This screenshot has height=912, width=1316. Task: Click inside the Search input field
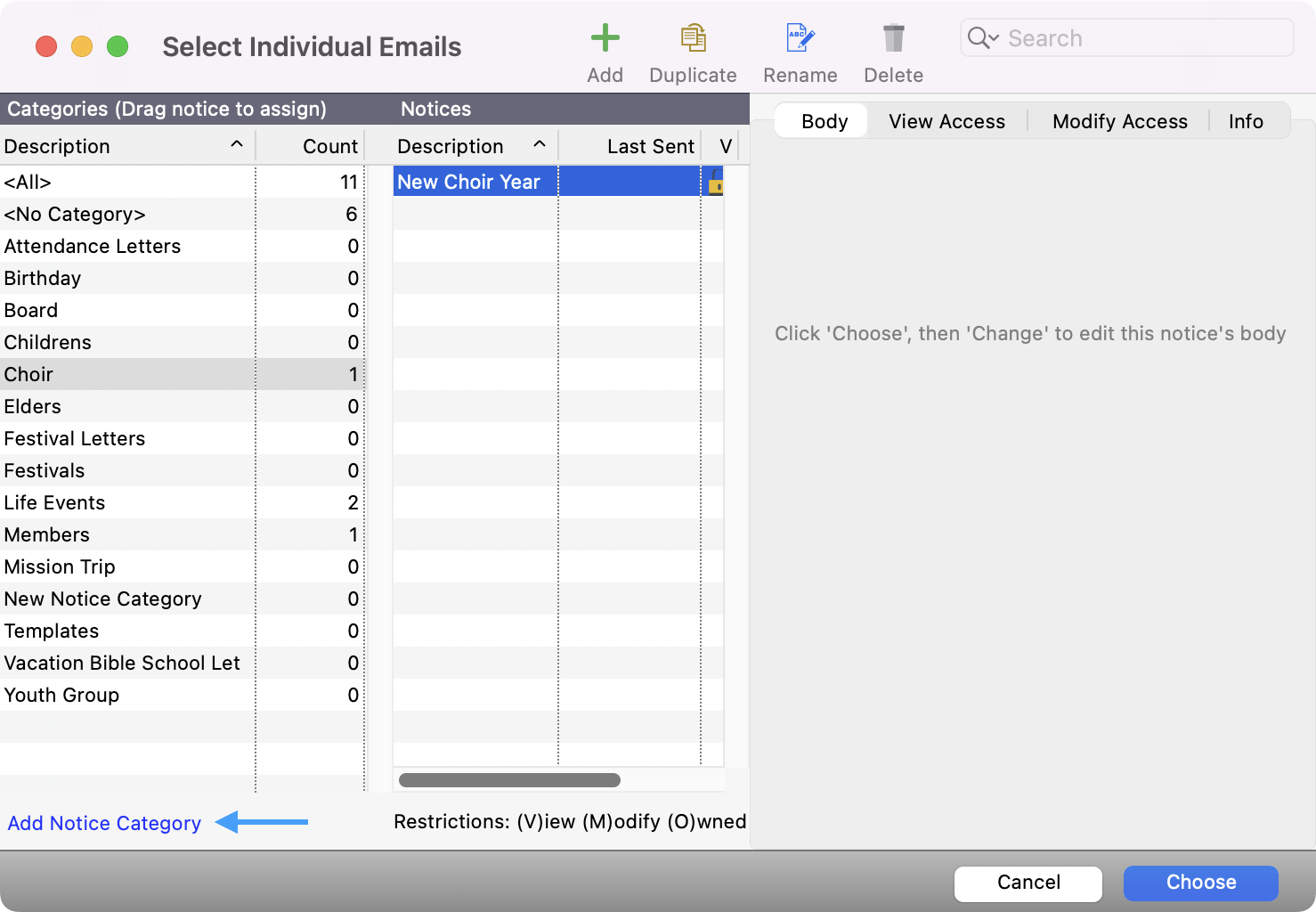(x=1113, y=37)
